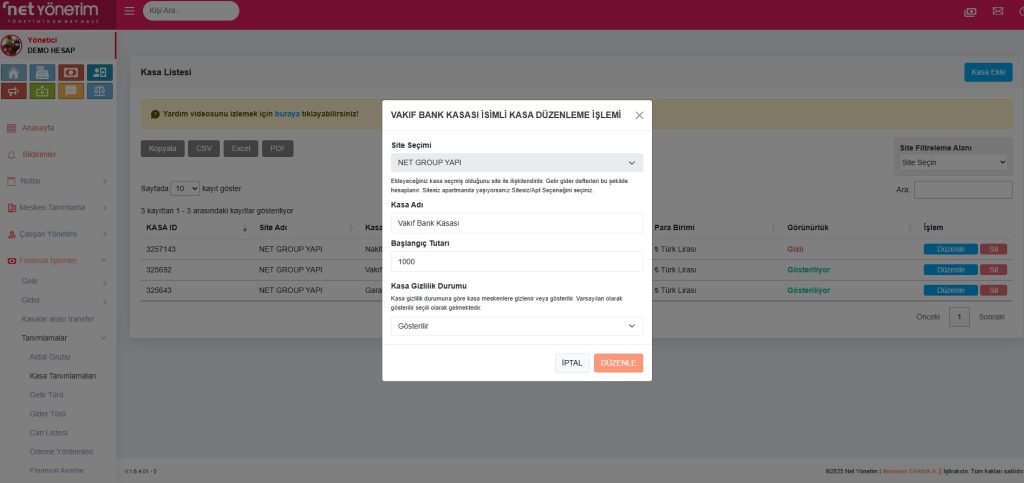This screenshot has height=483, width=1024.
Task: Close the kasa edit dialog with X
Action: [x=639, y=115]
